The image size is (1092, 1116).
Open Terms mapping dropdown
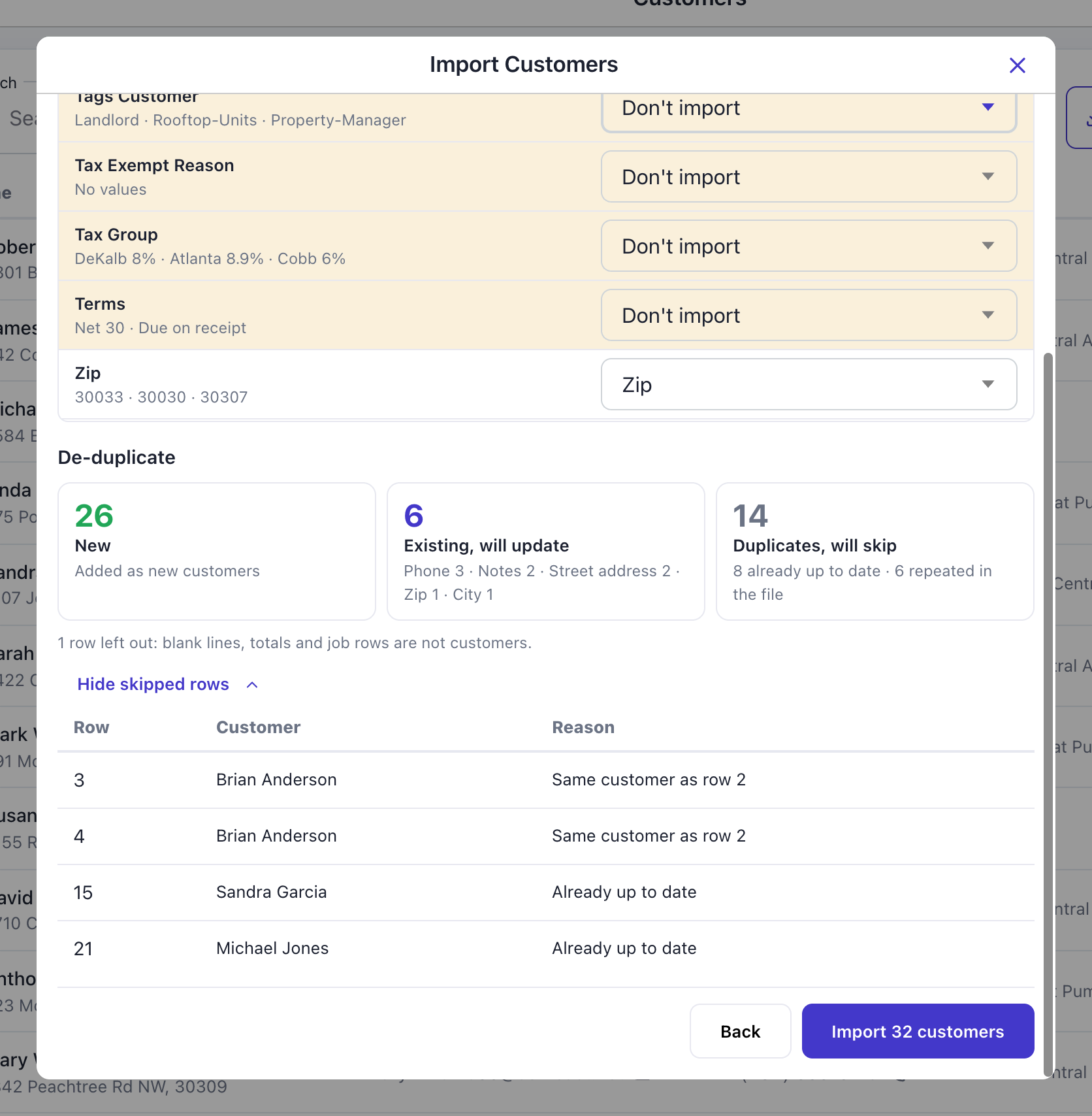[809, 315]
